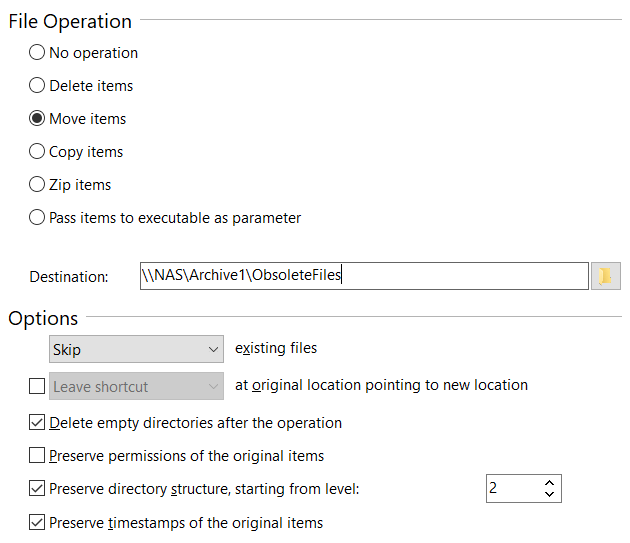Pick the Copy items operation

pyautogui.click(x=37, y=152)
